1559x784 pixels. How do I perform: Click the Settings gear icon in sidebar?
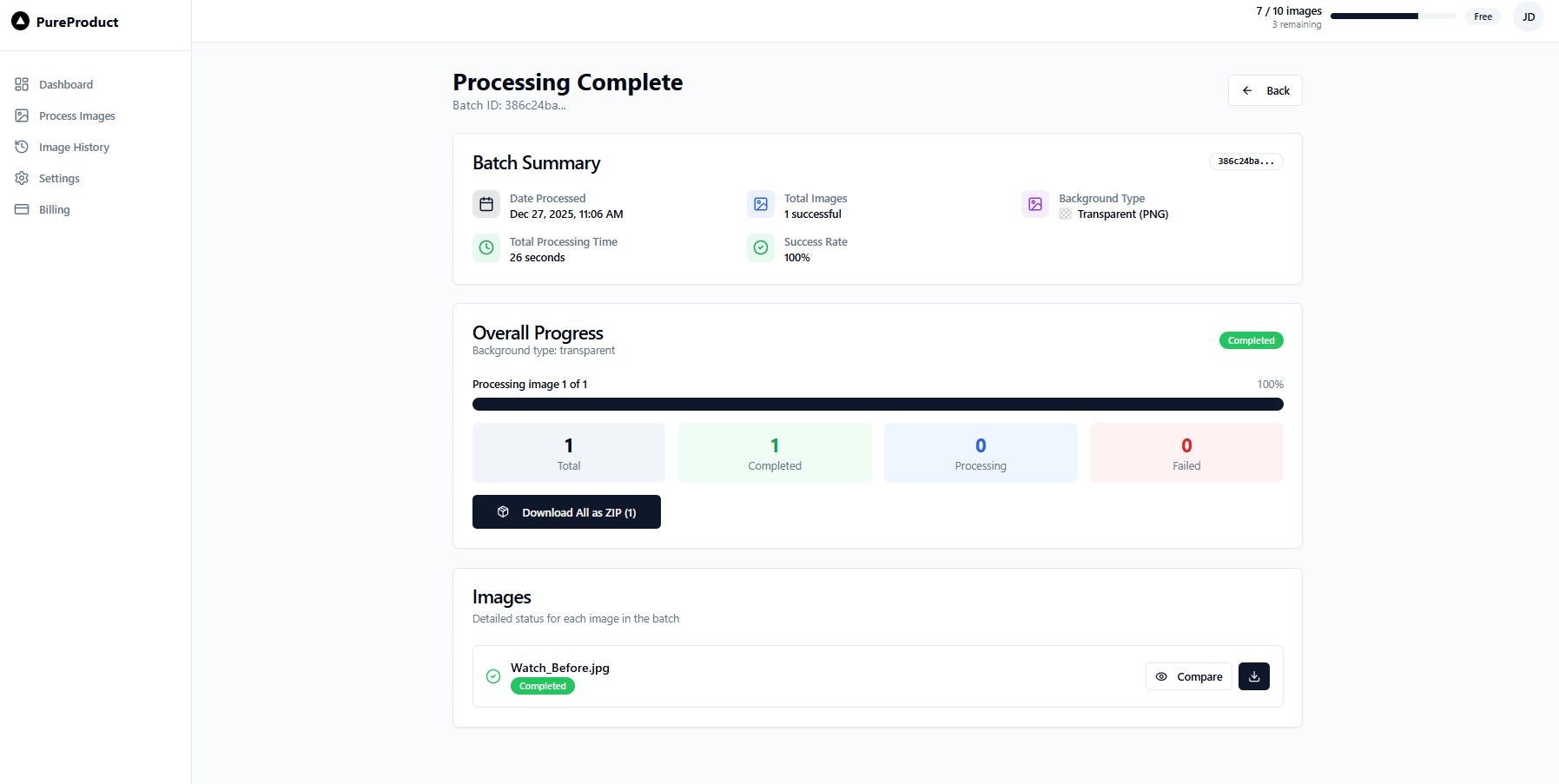point(22,178)
